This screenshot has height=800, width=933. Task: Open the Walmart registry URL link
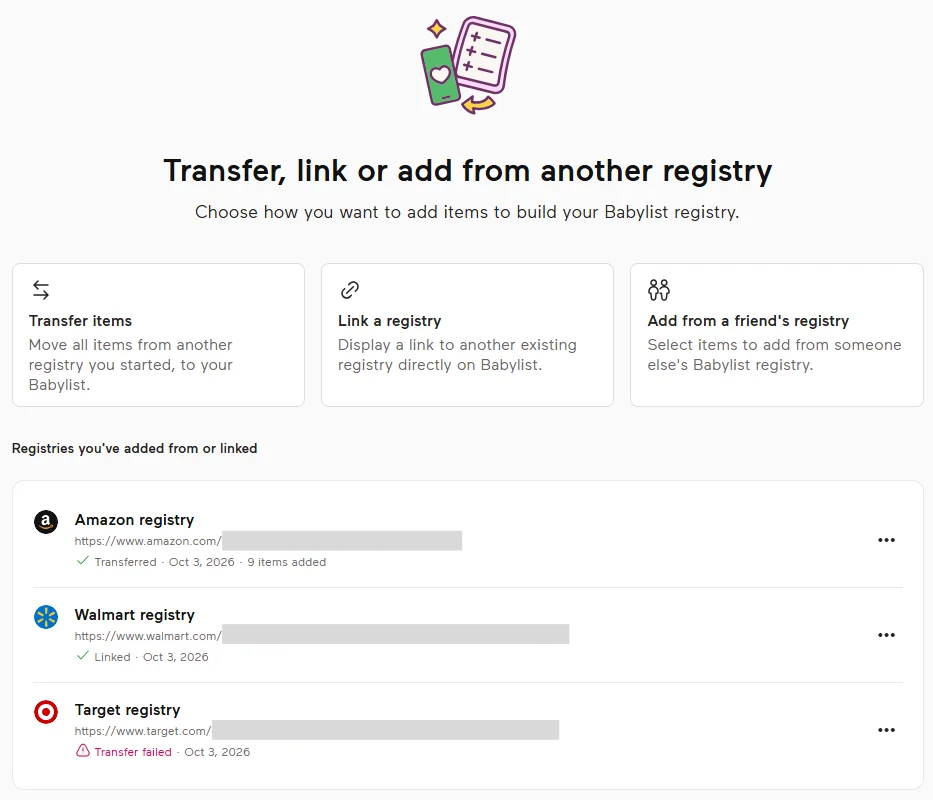pos(321,635)
